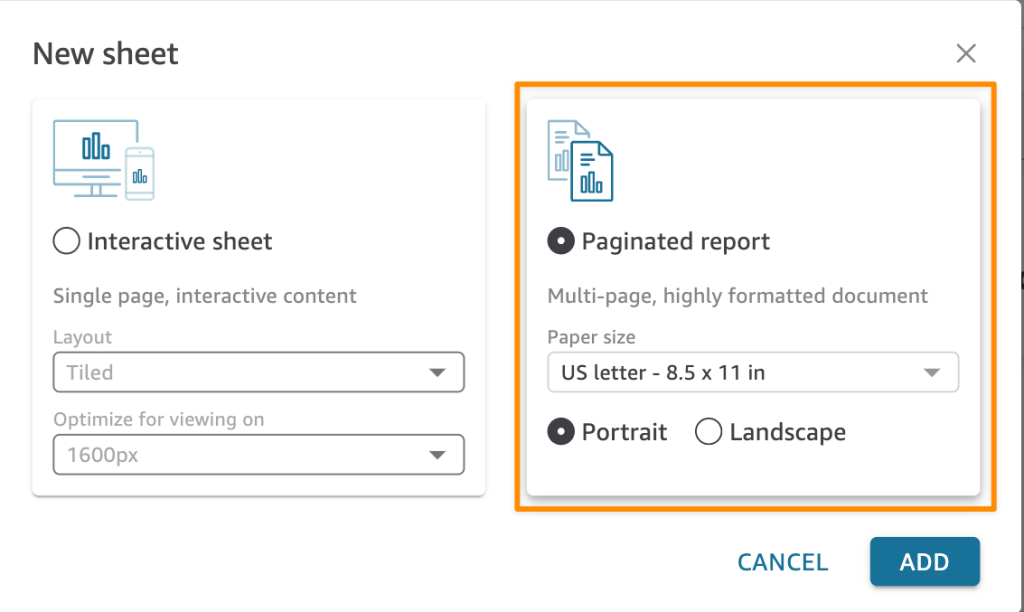Click the ADD button
The image size is (1024, 612).
click(924, 562)
